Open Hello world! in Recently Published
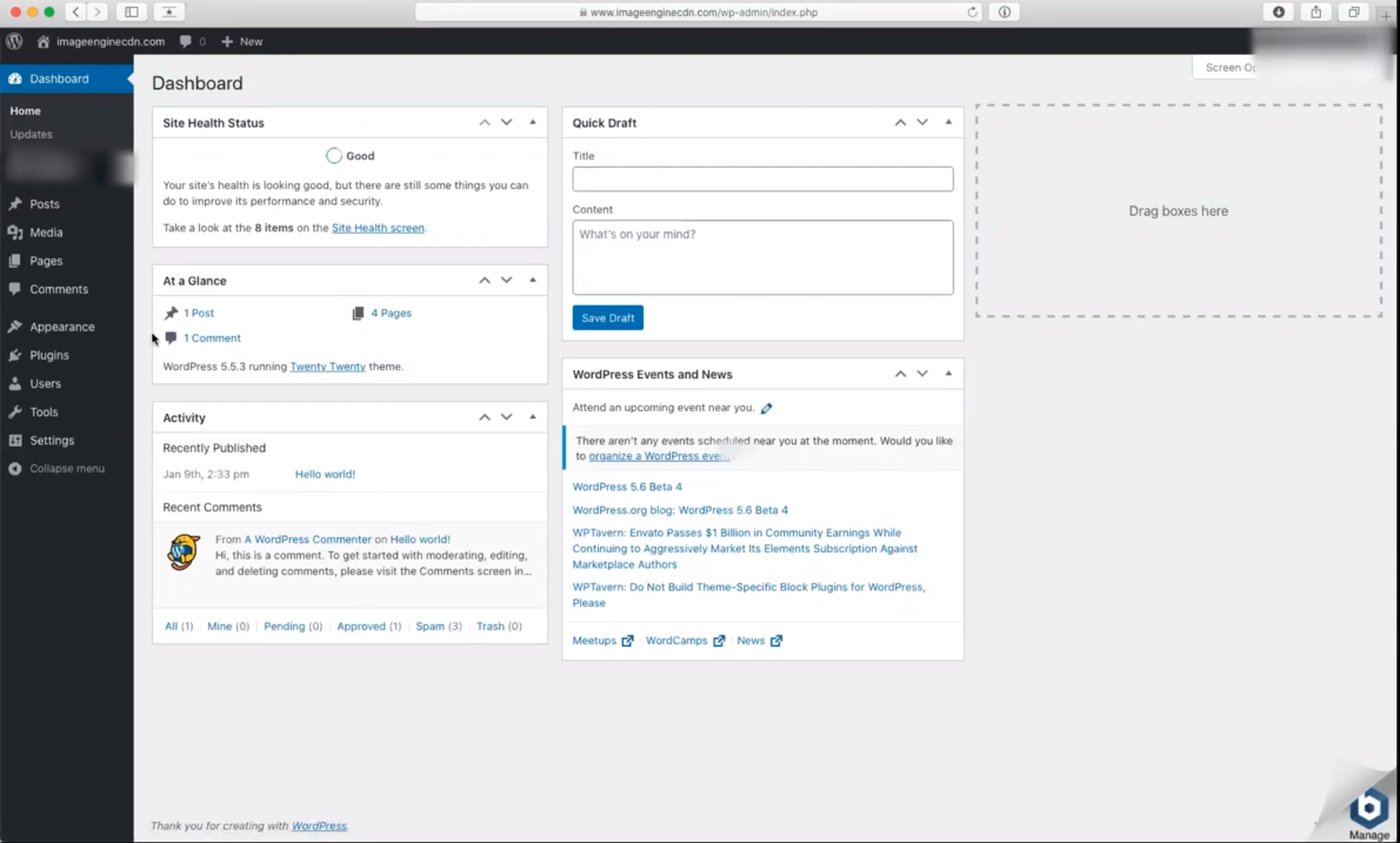Viewport: 1400px width, 843px height. (325, 474)
